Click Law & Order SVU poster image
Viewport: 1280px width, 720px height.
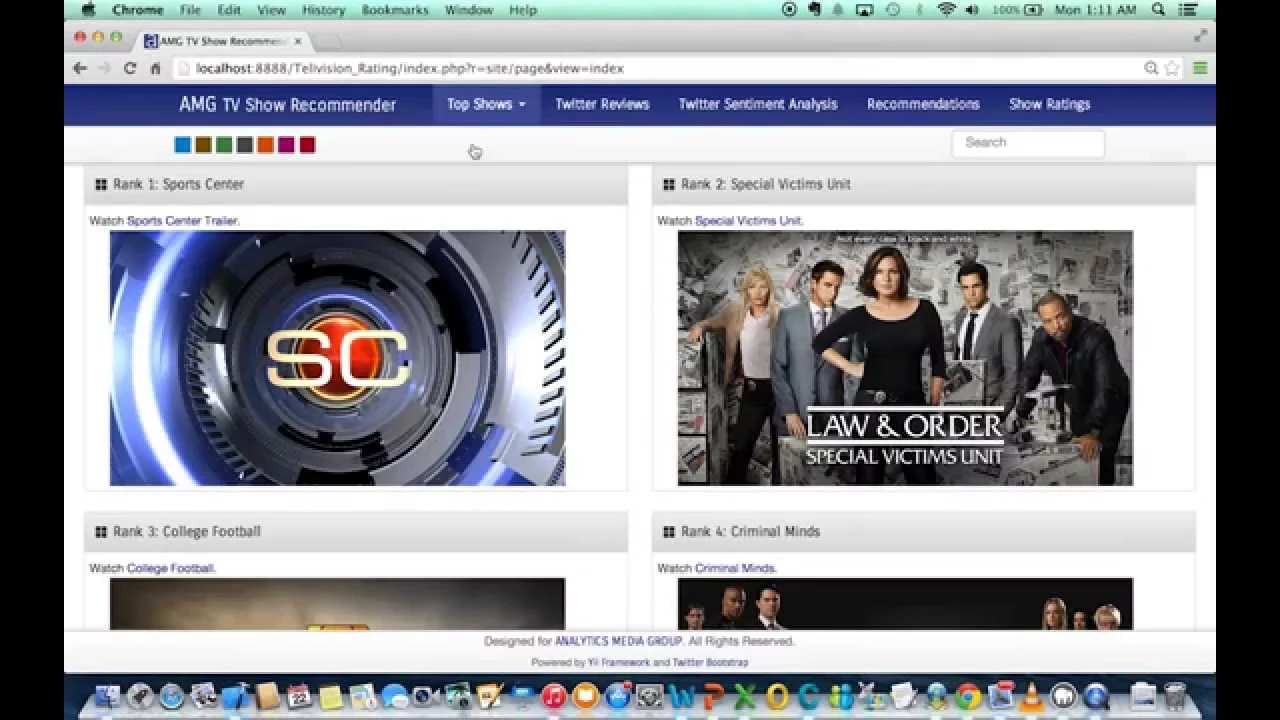tap(905, 358)
